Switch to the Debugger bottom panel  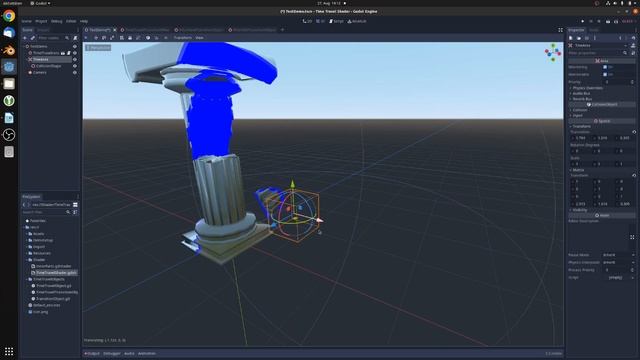click(x=112, y=353)
